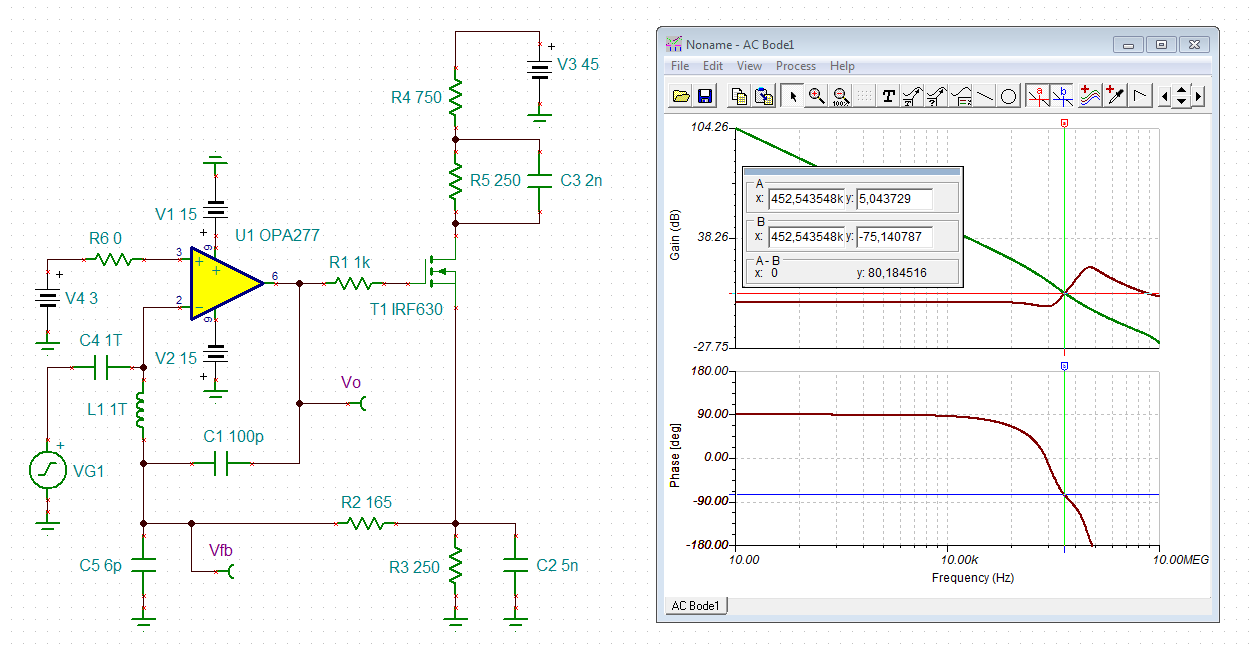This screenshot has height=651, width=1250.
Task: Open the Process menu
Action: click(796, 66)
